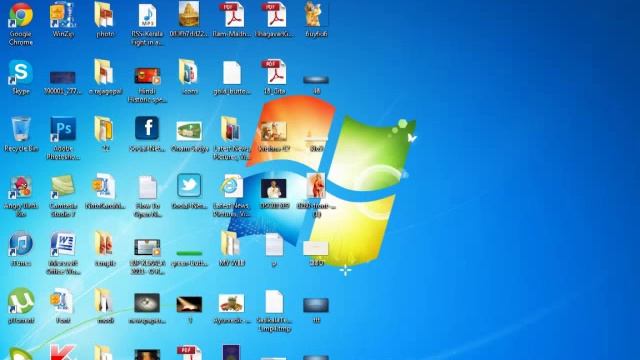Select the .com folder
Screen dimensions: 640x360
(x=189, y=72)
